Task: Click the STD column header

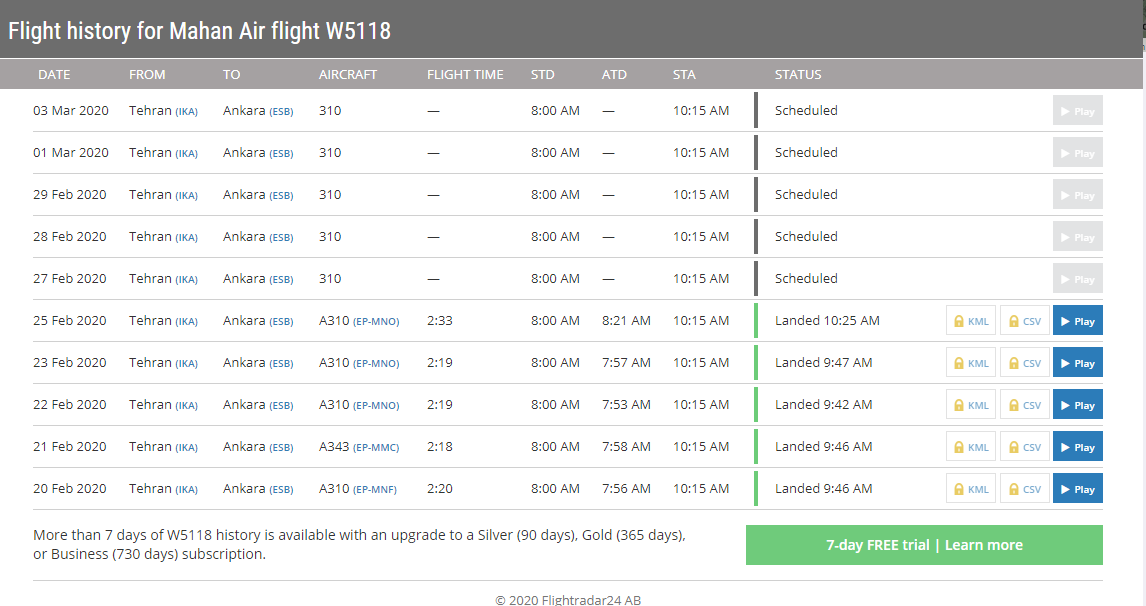Action: 542,75
